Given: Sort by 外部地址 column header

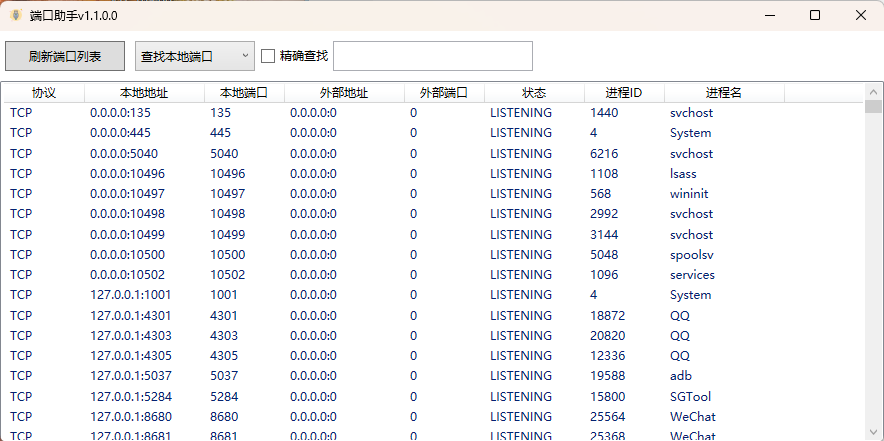Looking at the screenshot, I should [x=344, y=92].
